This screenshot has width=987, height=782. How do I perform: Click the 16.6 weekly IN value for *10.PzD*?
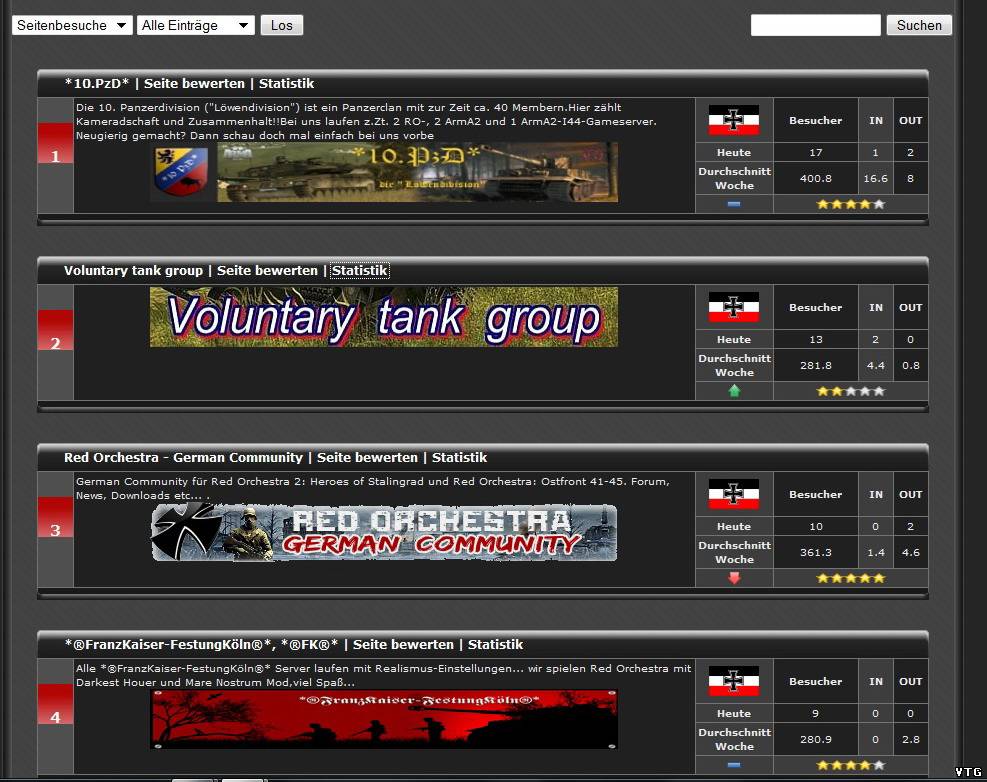pos(876,178)
